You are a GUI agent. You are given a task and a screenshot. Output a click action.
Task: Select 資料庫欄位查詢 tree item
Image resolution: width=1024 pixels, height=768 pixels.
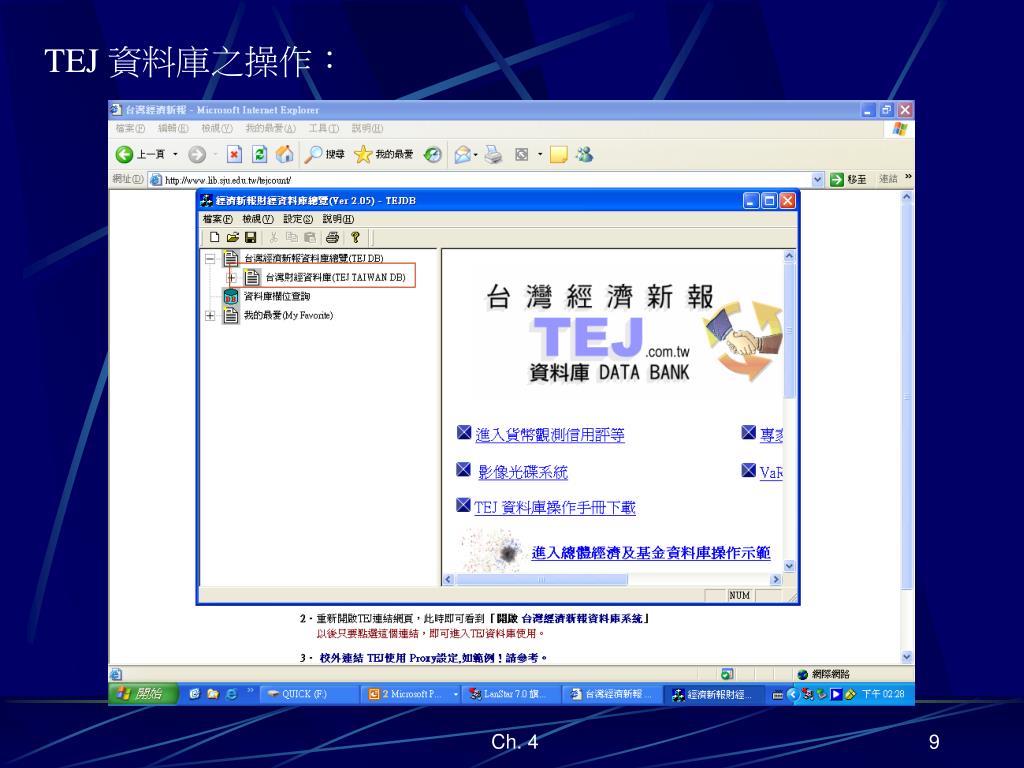[x=277, y=296]
